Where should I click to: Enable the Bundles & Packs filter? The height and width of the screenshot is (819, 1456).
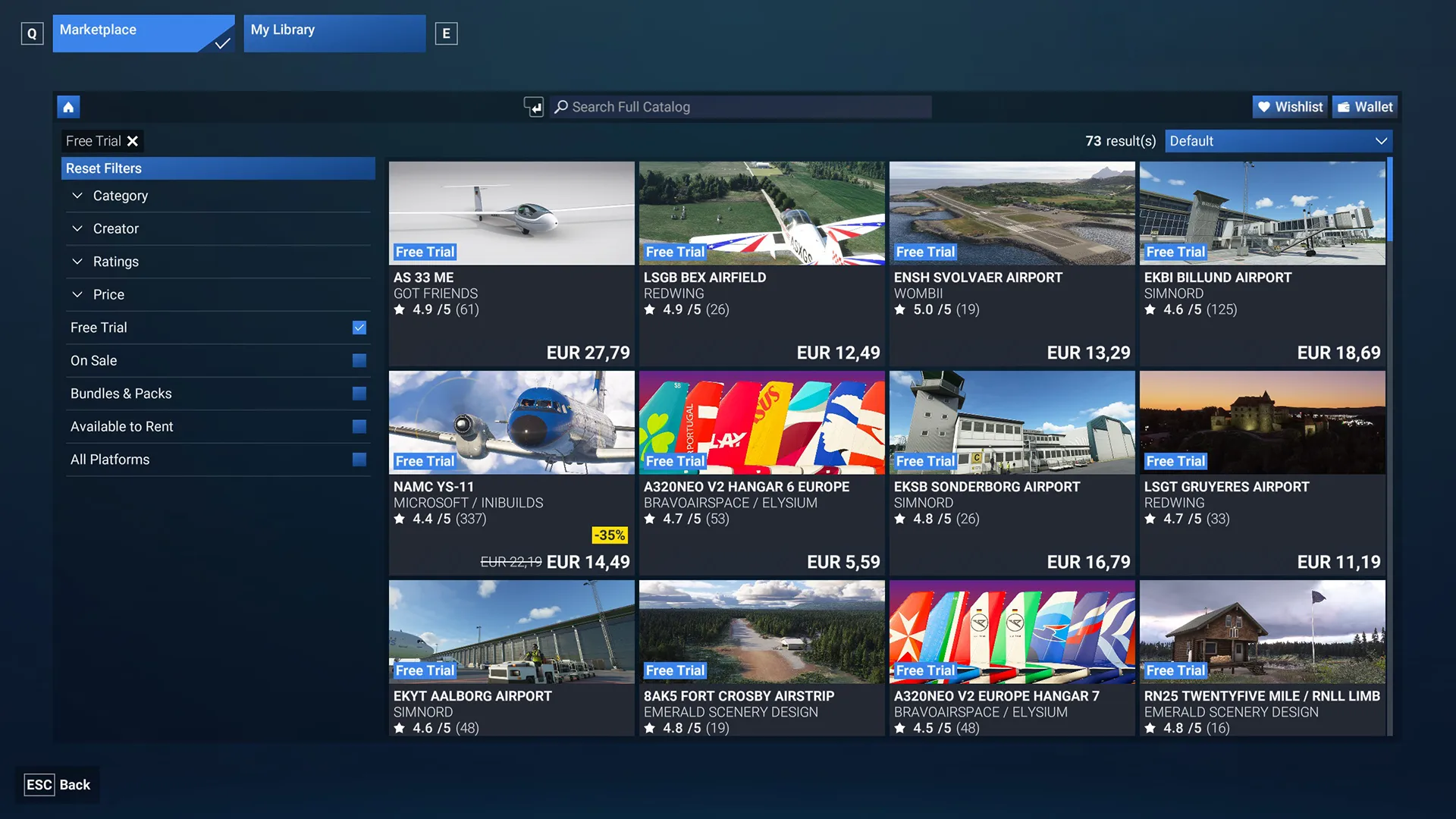pyautogui.click(x=359, y=393)
